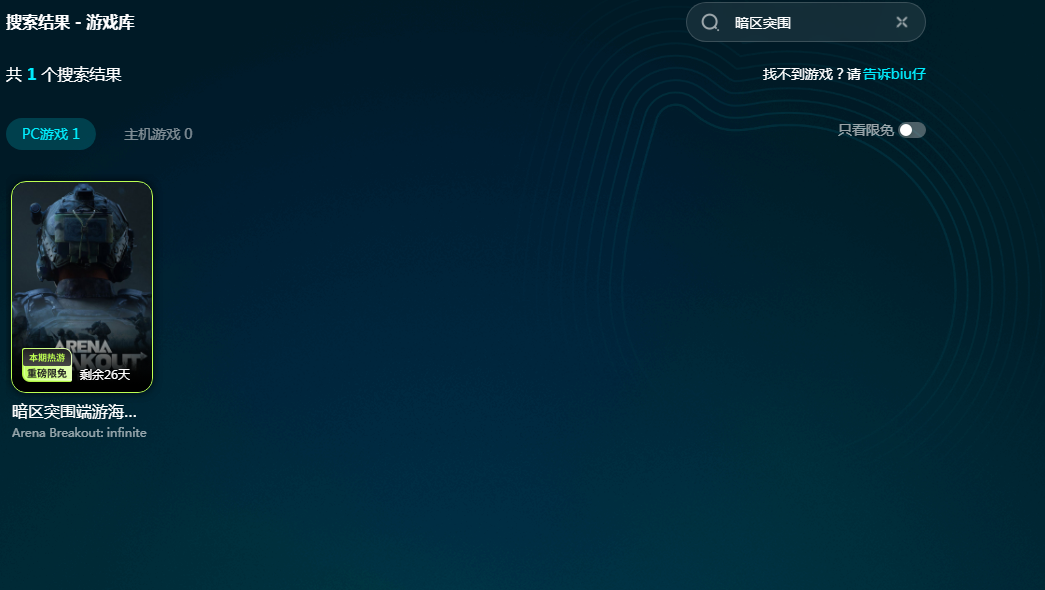Enable the 只看限免 toggle switch
Viewport: 1045px width, 590px height.
tap(911, 130)
